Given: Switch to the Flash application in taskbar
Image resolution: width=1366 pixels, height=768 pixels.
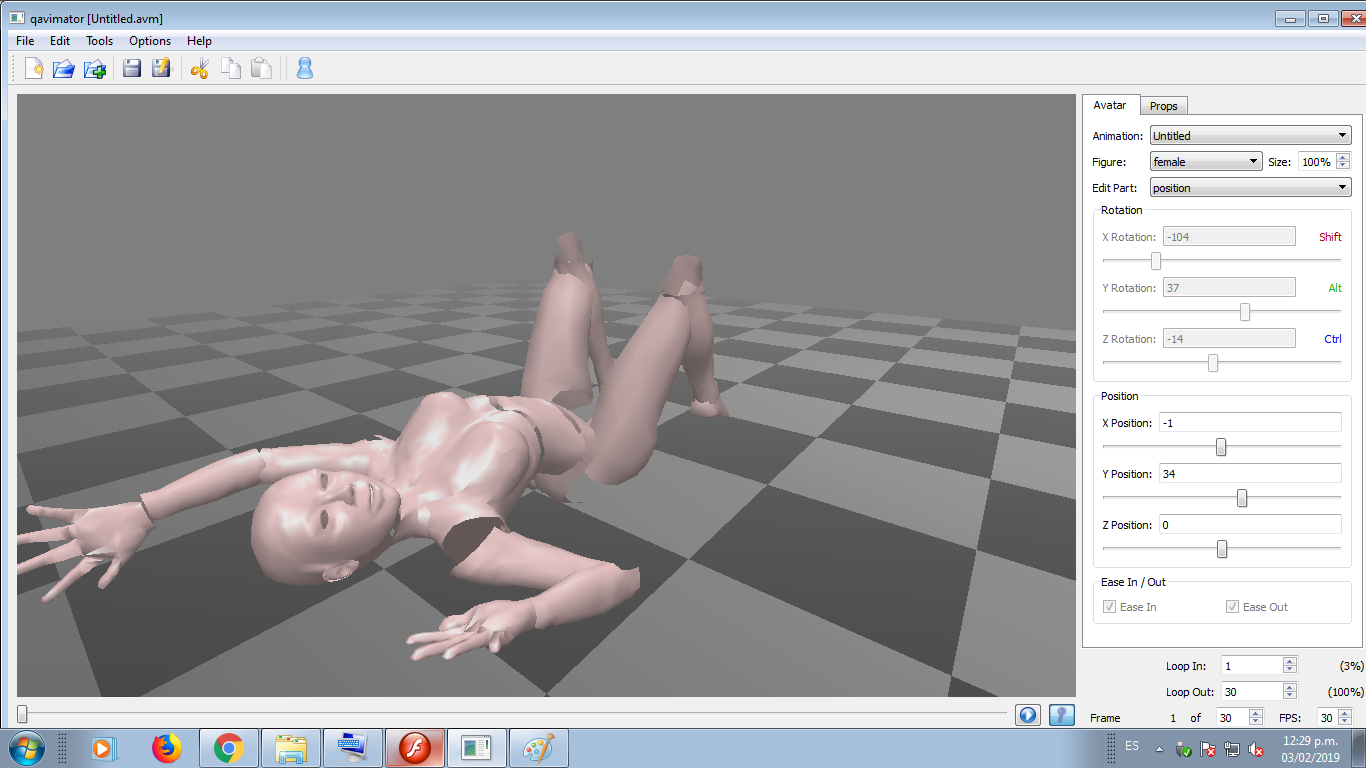Looking at the screenshot, I should (415, 748).
